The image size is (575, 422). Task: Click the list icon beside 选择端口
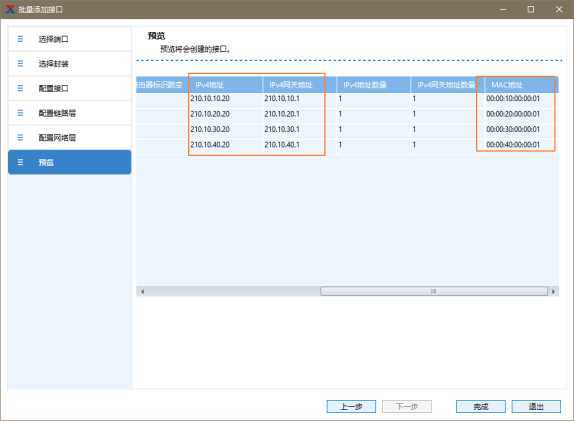(x=20, y=39)
